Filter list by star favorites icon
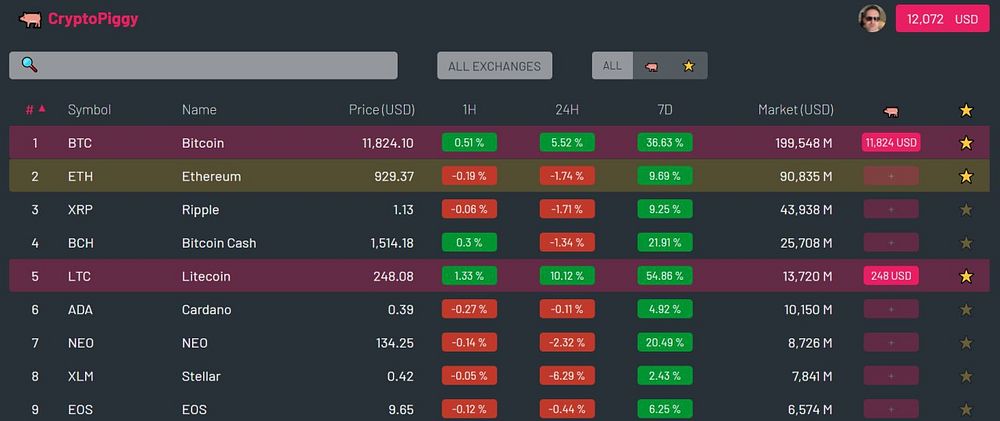The height and width of the screenshot is (421, 1000). click(688, 66)
